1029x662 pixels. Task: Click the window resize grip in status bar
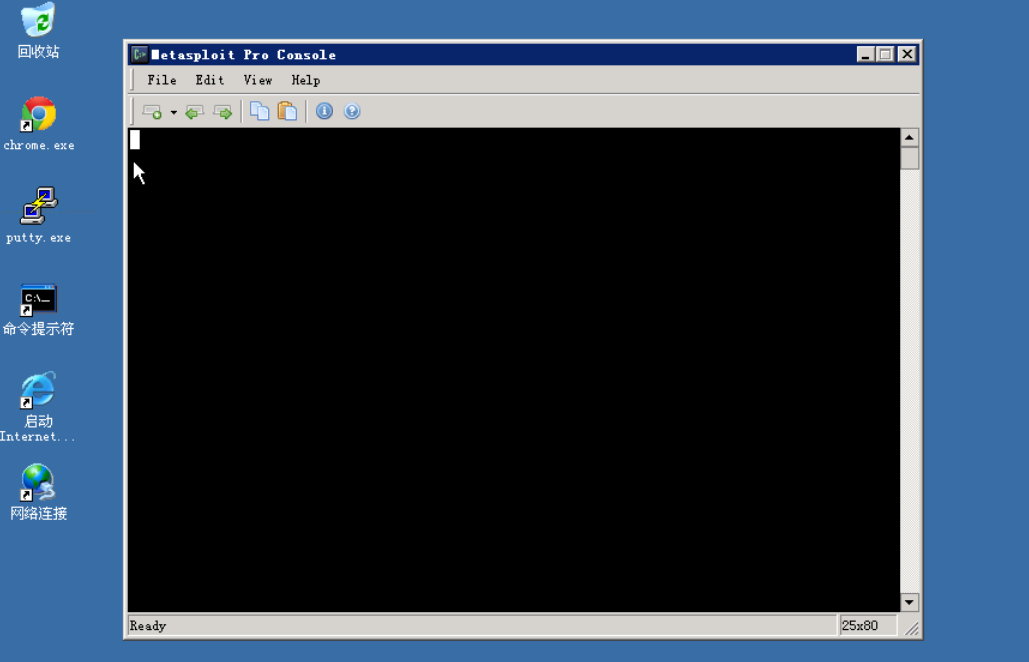coord(911,628)
